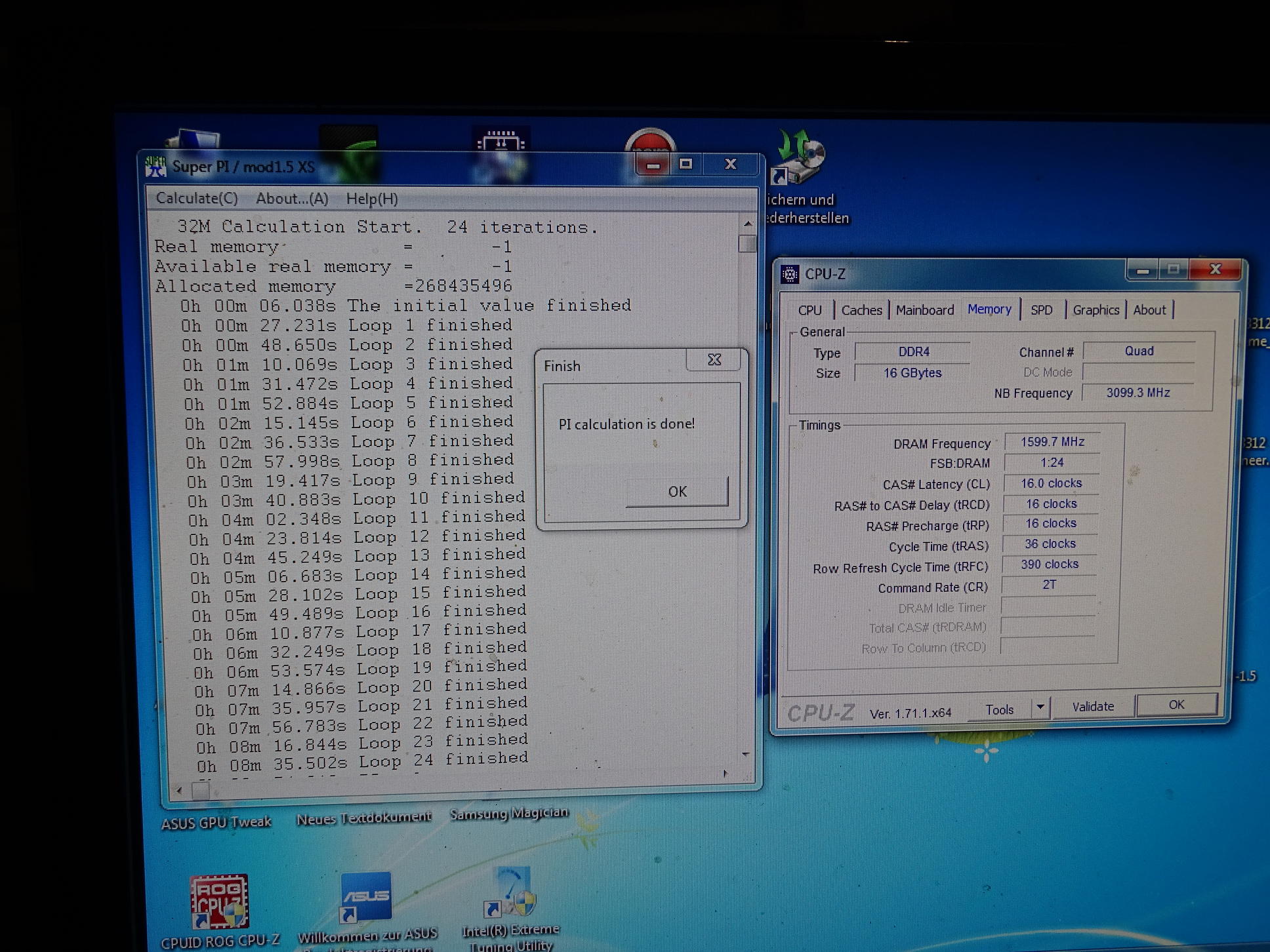Viewport: 1270px width, 952px height.
Task: Click the Super PI vertical scrollbar up arrow
Action: click(748, 224)
